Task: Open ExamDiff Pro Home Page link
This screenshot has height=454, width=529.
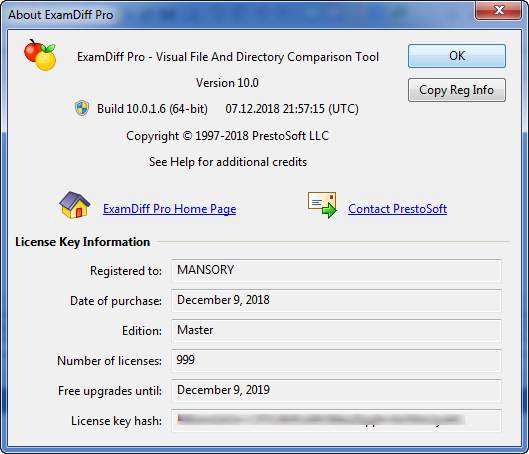Action: (x=169, y=209)
